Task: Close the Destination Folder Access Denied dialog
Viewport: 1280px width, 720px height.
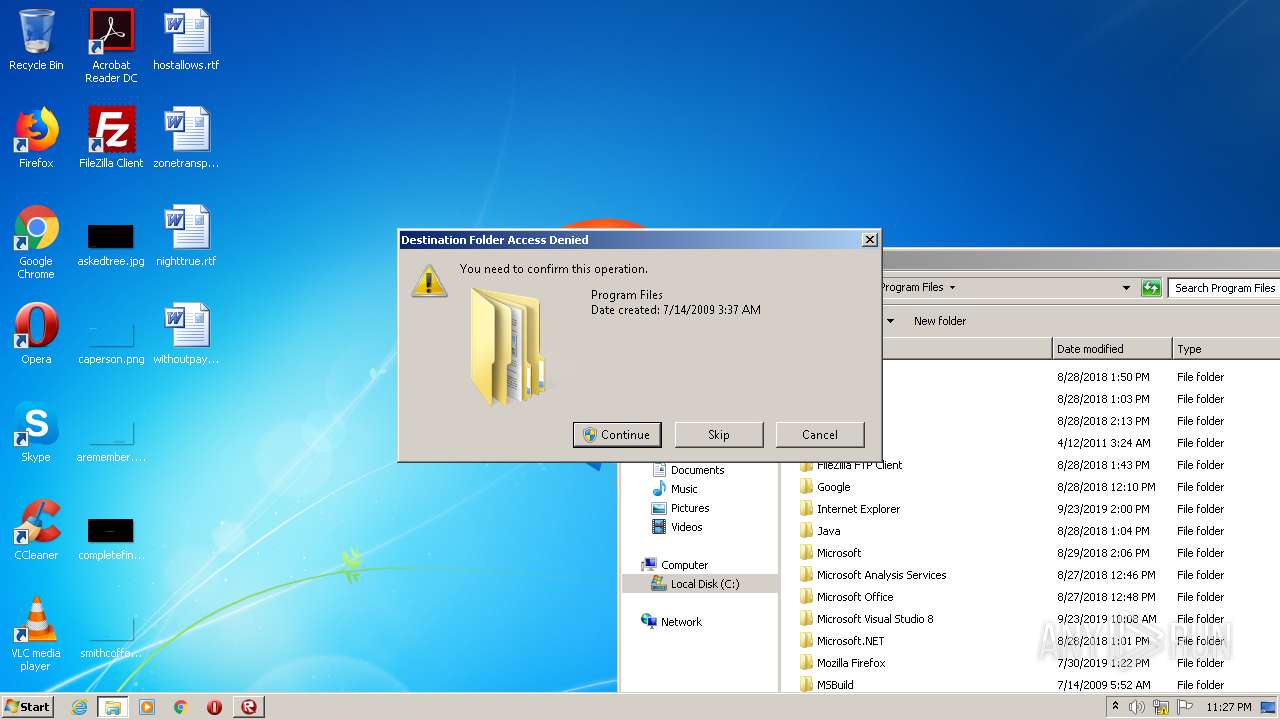Action: pos(870,240)
